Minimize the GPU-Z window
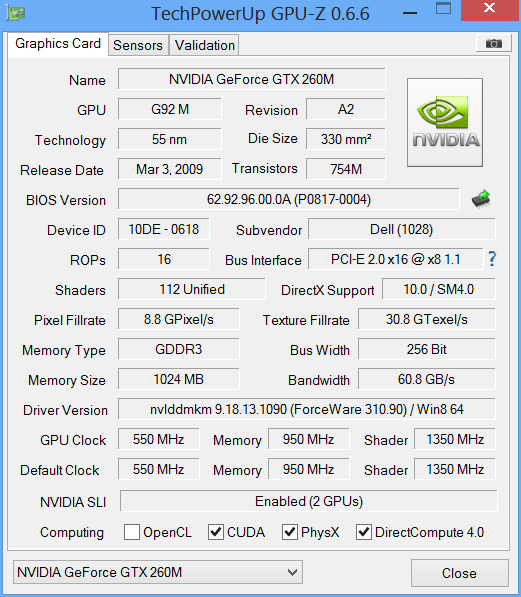 click(x=410, y=13)
